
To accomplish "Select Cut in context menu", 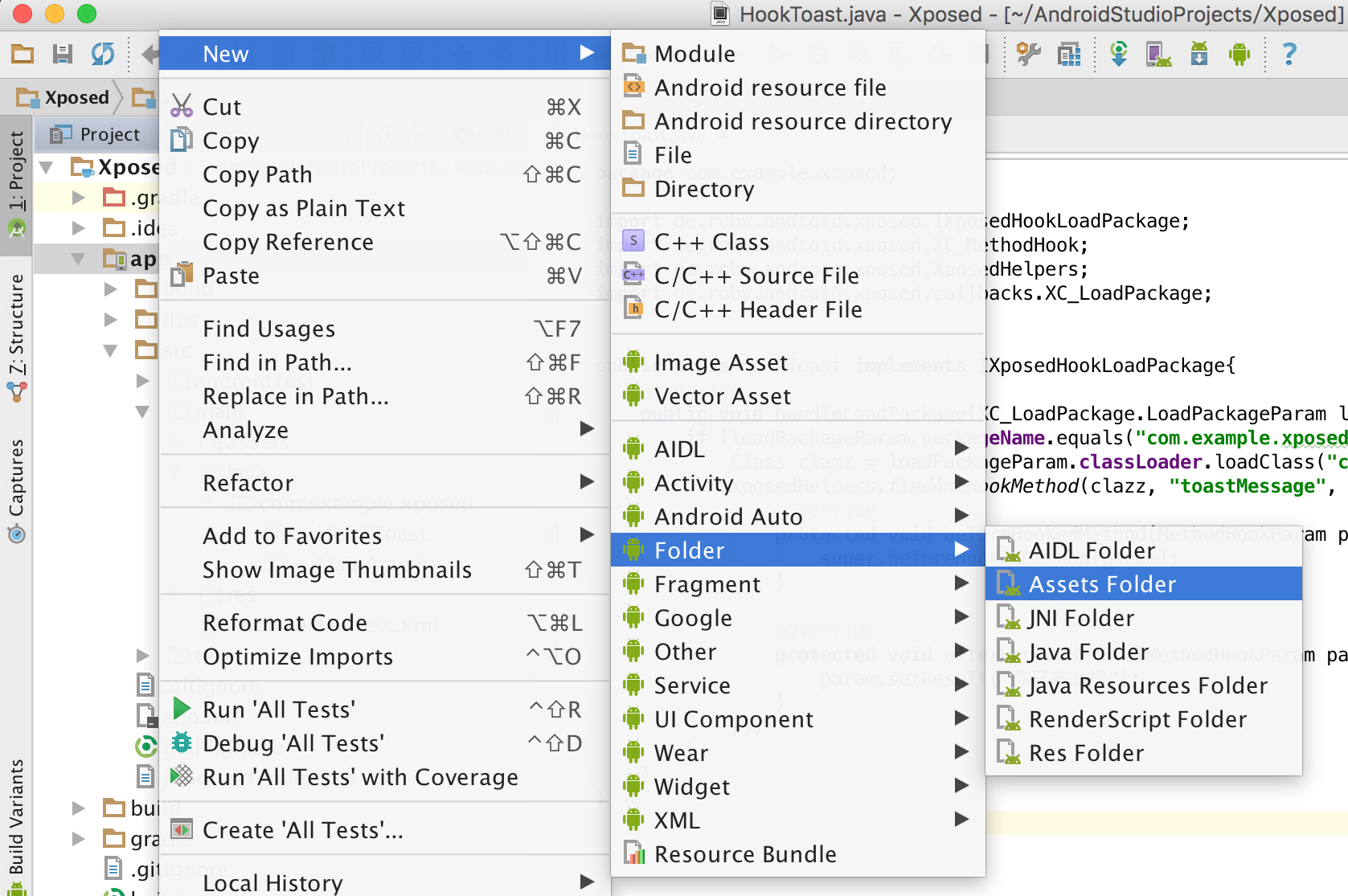I will [x=384, y=107].
